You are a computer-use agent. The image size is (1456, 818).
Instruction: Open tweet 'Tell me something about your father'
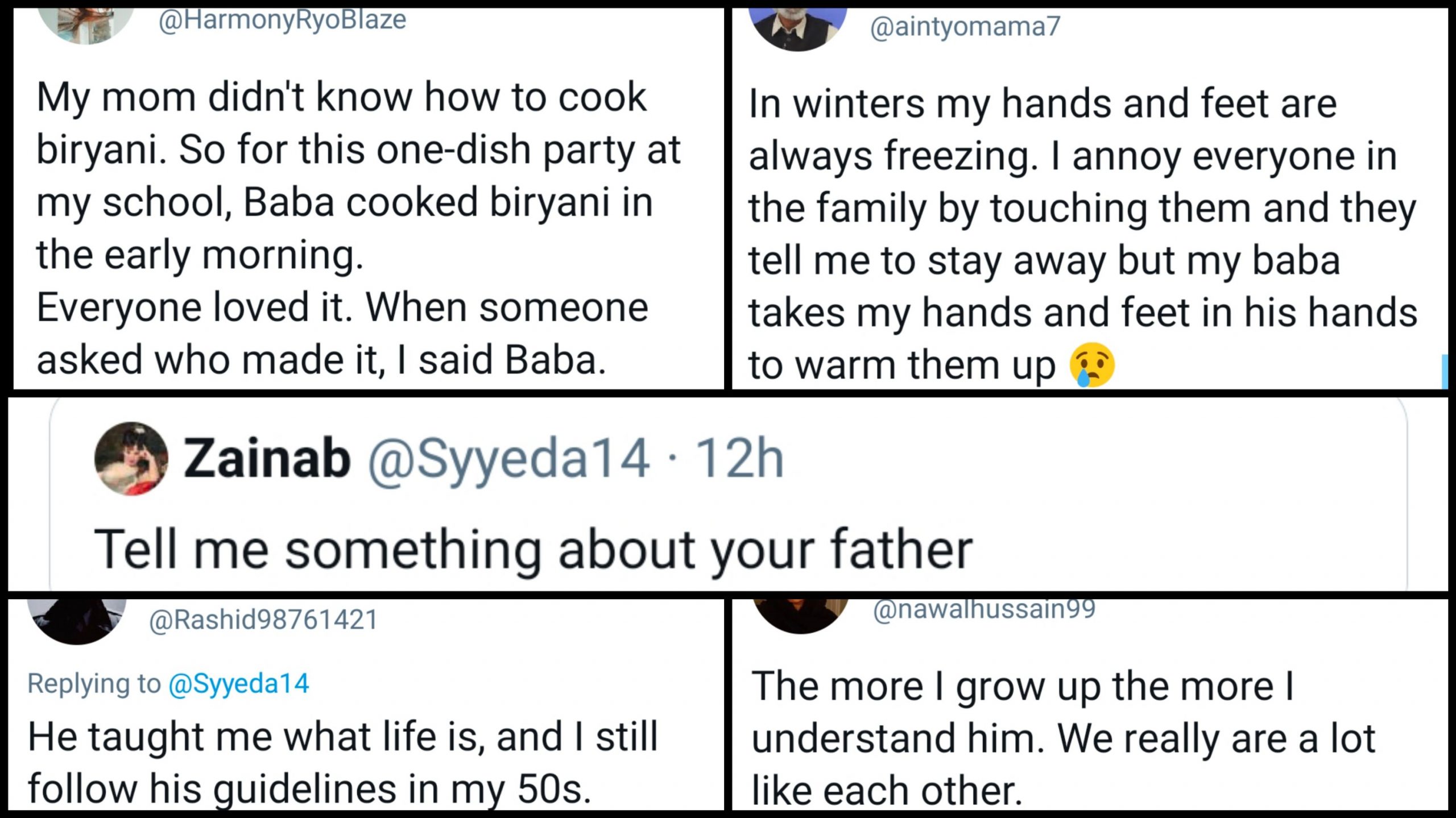[x=533, y=549]
